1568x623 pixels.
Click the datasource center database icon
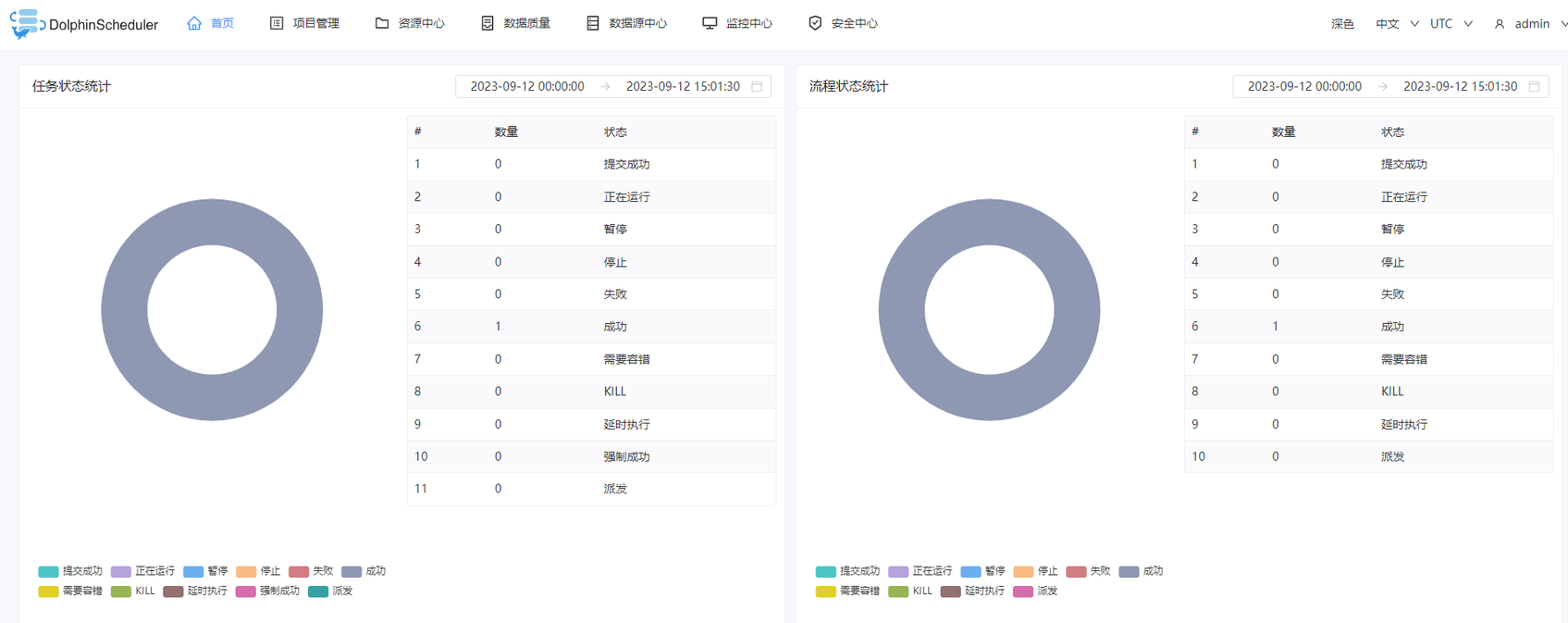593,23
